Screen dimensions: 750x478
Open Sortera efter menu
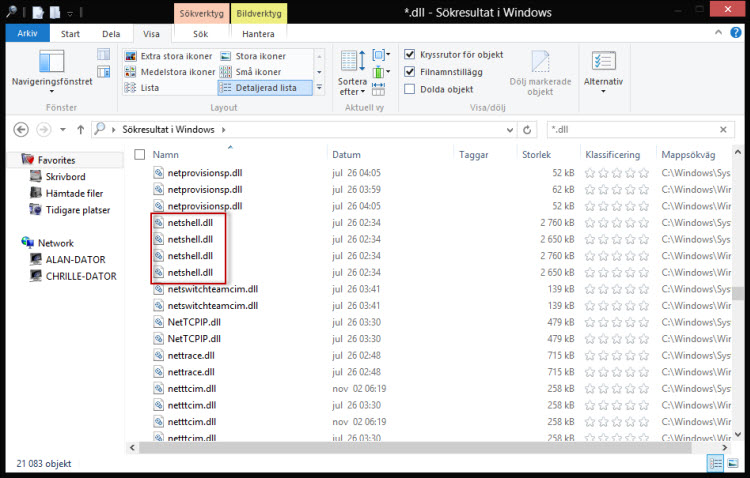[x=352, y=73]
